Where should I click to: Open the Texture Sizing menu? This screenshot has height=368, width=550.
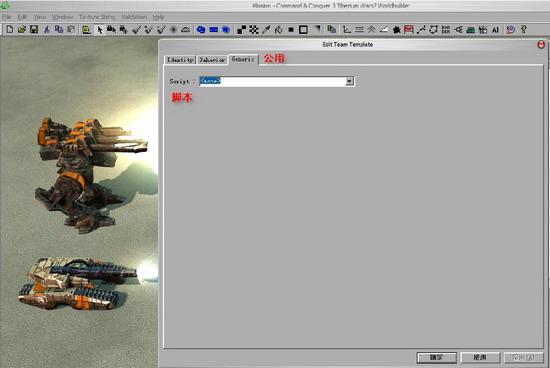[x=97, y=17]
